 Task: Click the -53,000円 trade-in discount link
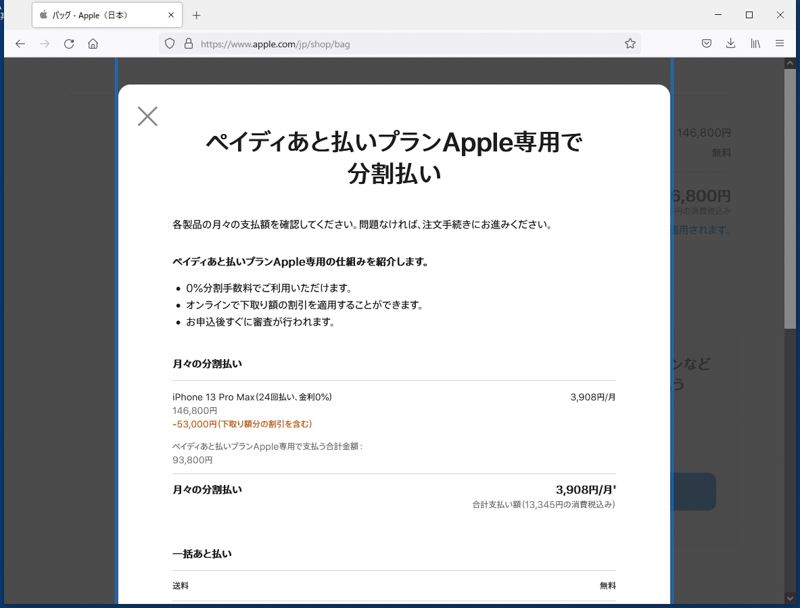(240, 423)
